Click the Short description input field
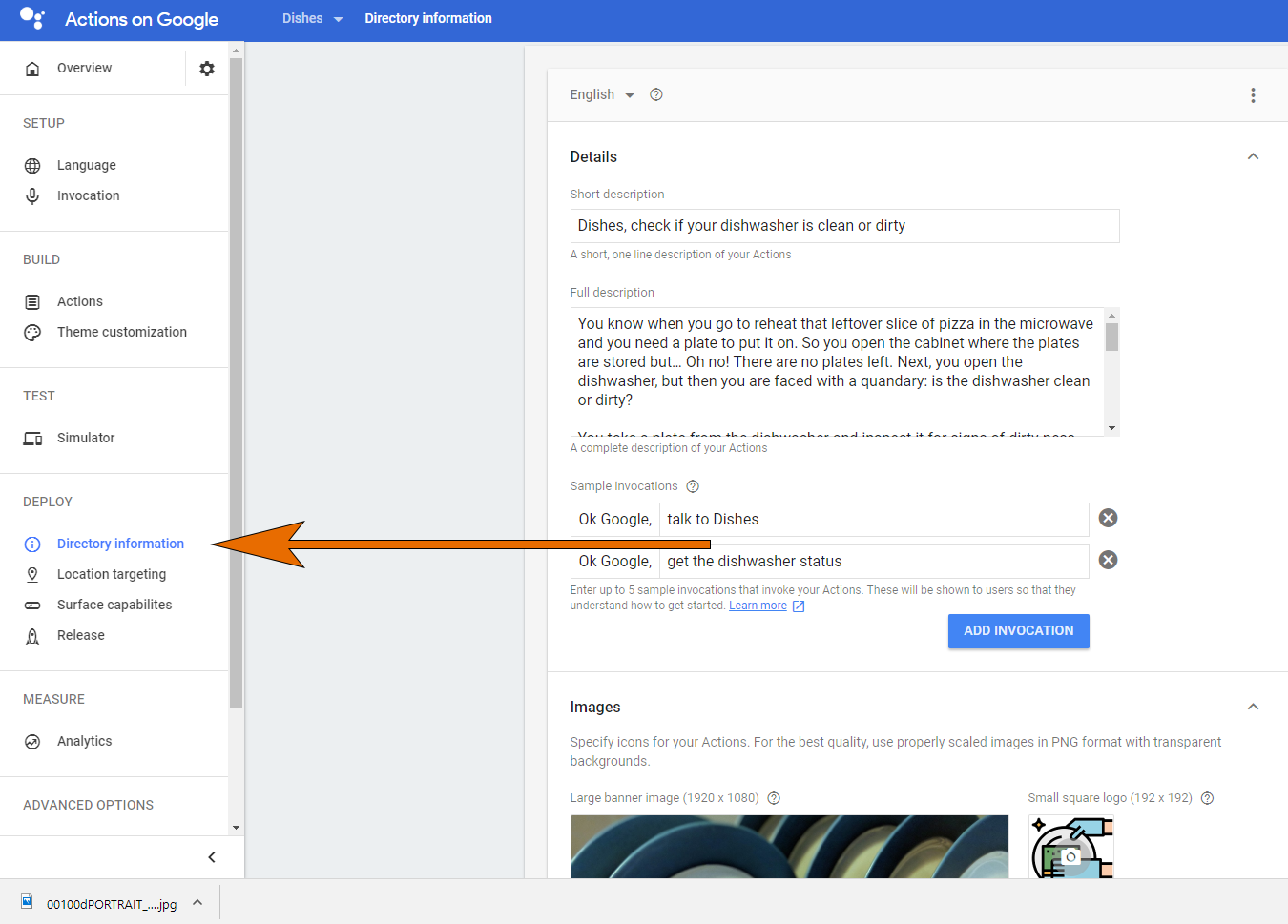The image size is (1288, 924). click(844, 226)
